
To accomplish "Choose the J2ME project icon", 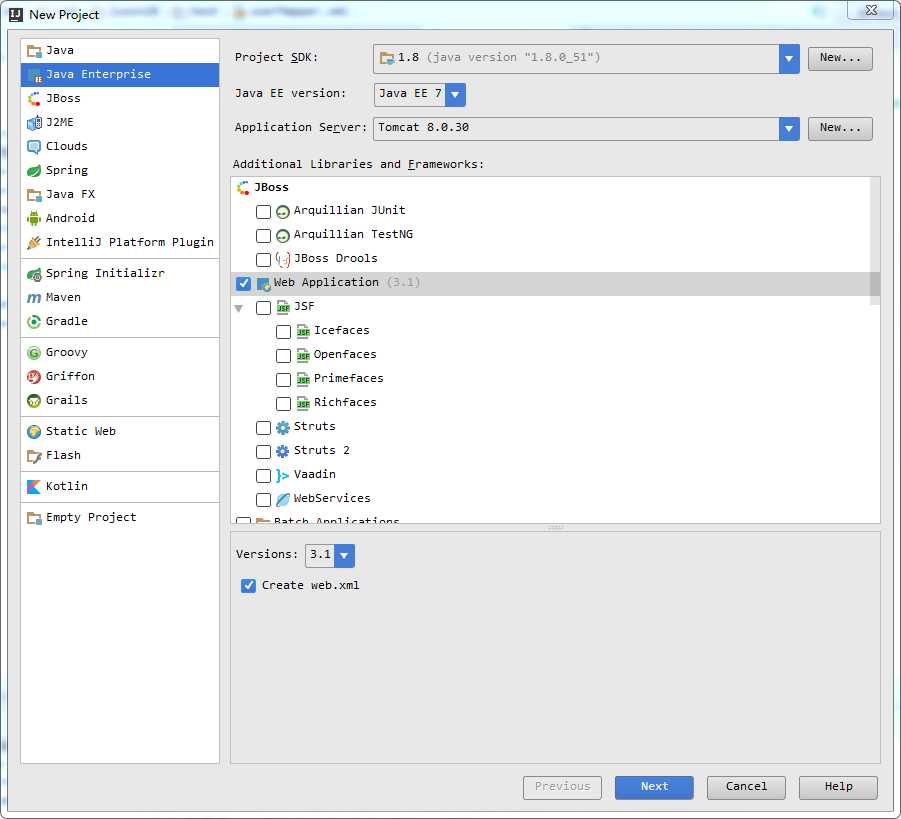I will (34, 122).
